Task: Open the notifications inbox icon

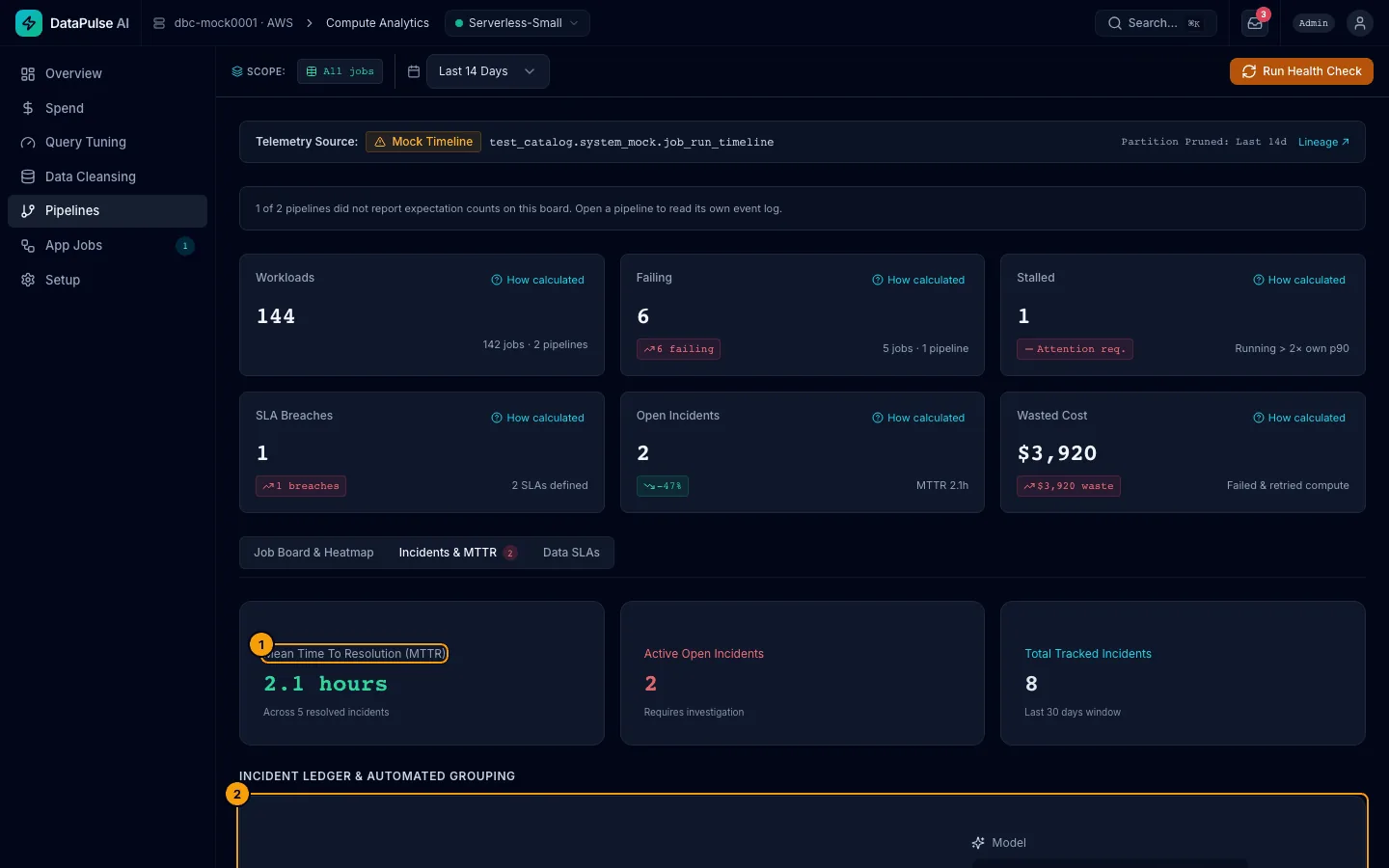Action: click(x=1255, y=23)
